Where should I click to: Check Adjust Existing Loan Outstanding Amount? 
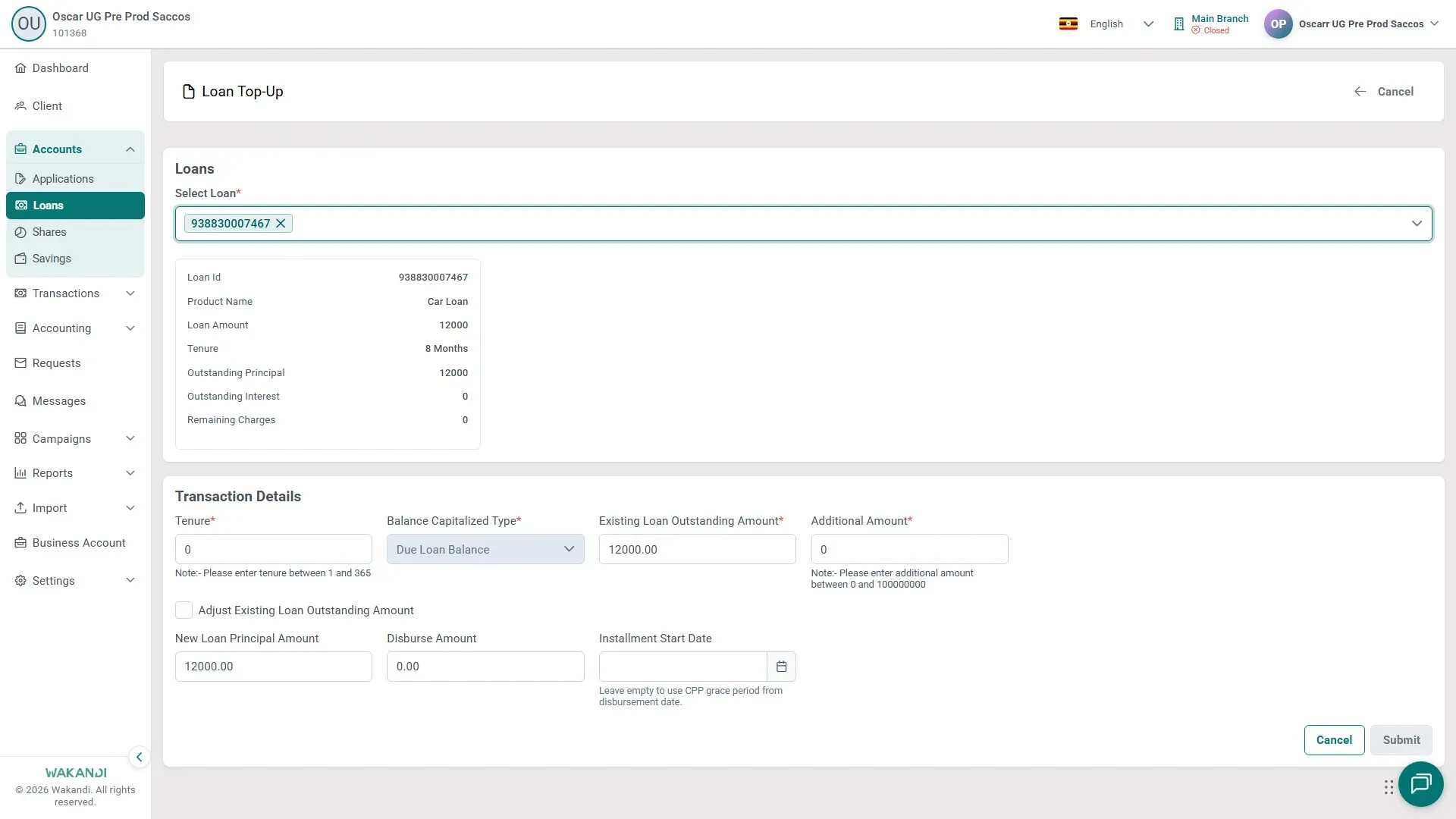click(184, 610)
